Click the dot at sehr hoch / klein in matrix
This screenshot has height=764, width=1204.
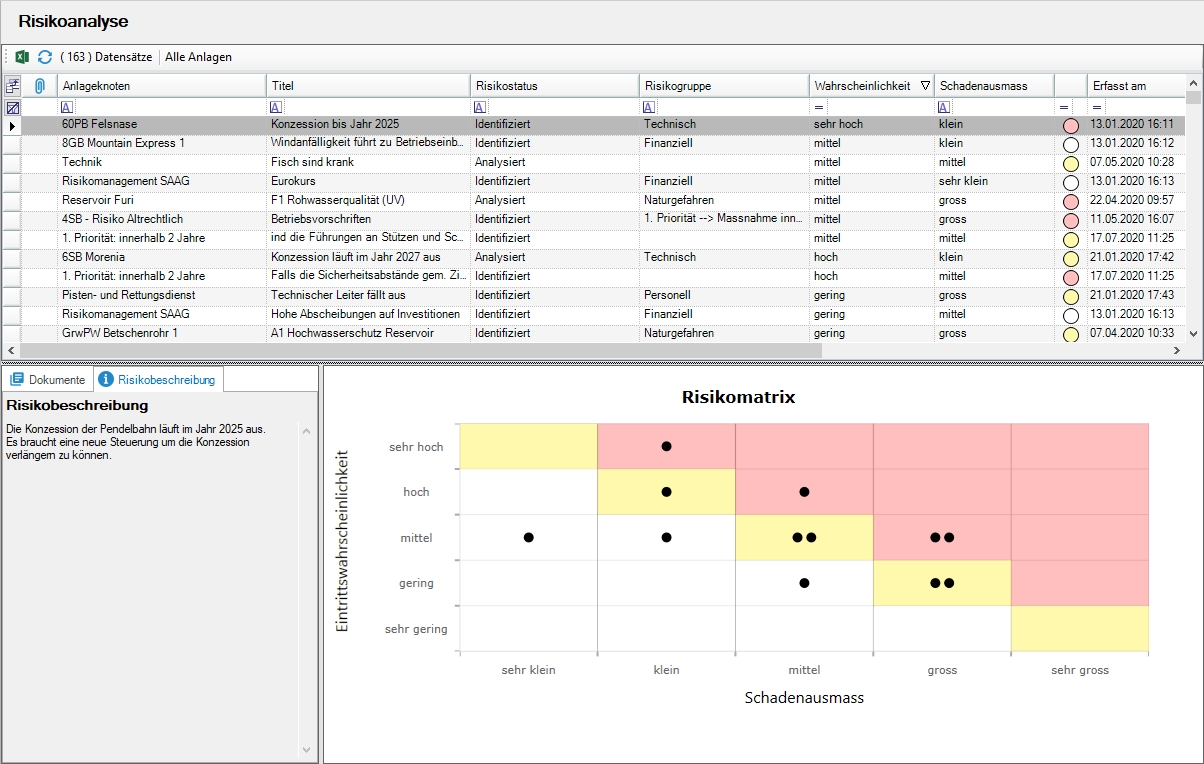coord(666,446)
